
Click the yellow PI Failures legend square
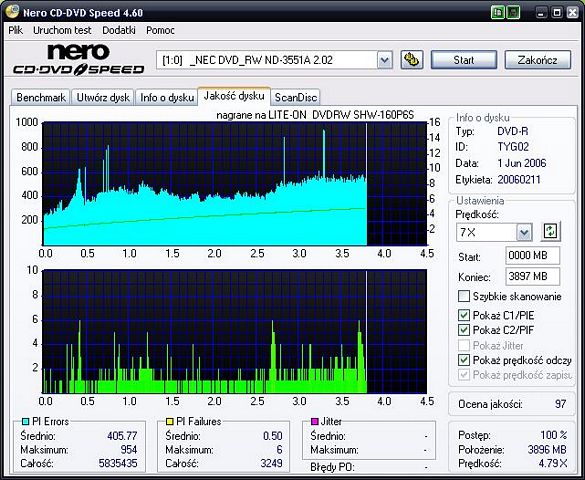click(169, 422)
